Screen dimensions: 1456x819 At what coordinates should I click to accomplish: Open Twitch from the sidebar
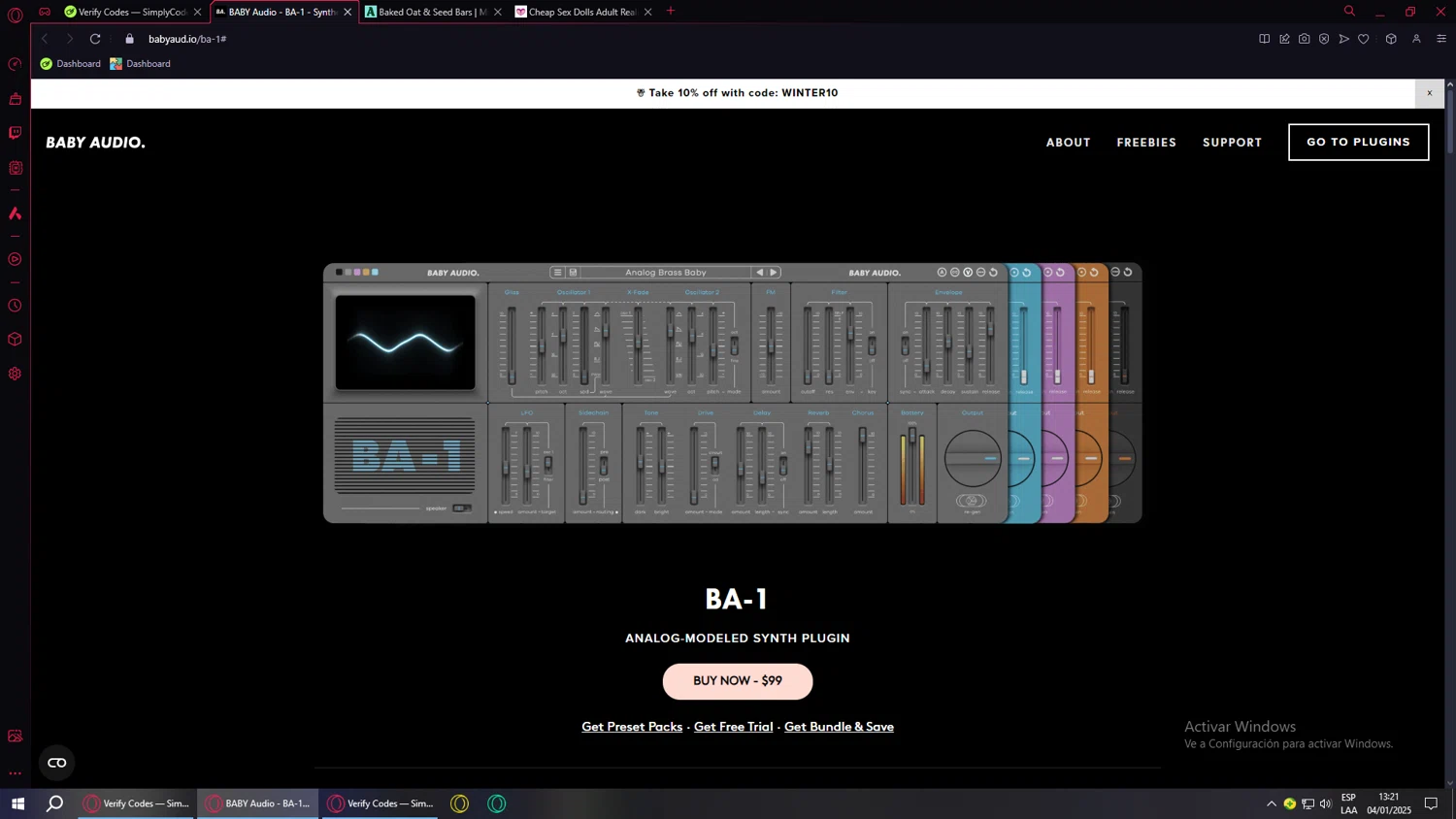point(15,133)
